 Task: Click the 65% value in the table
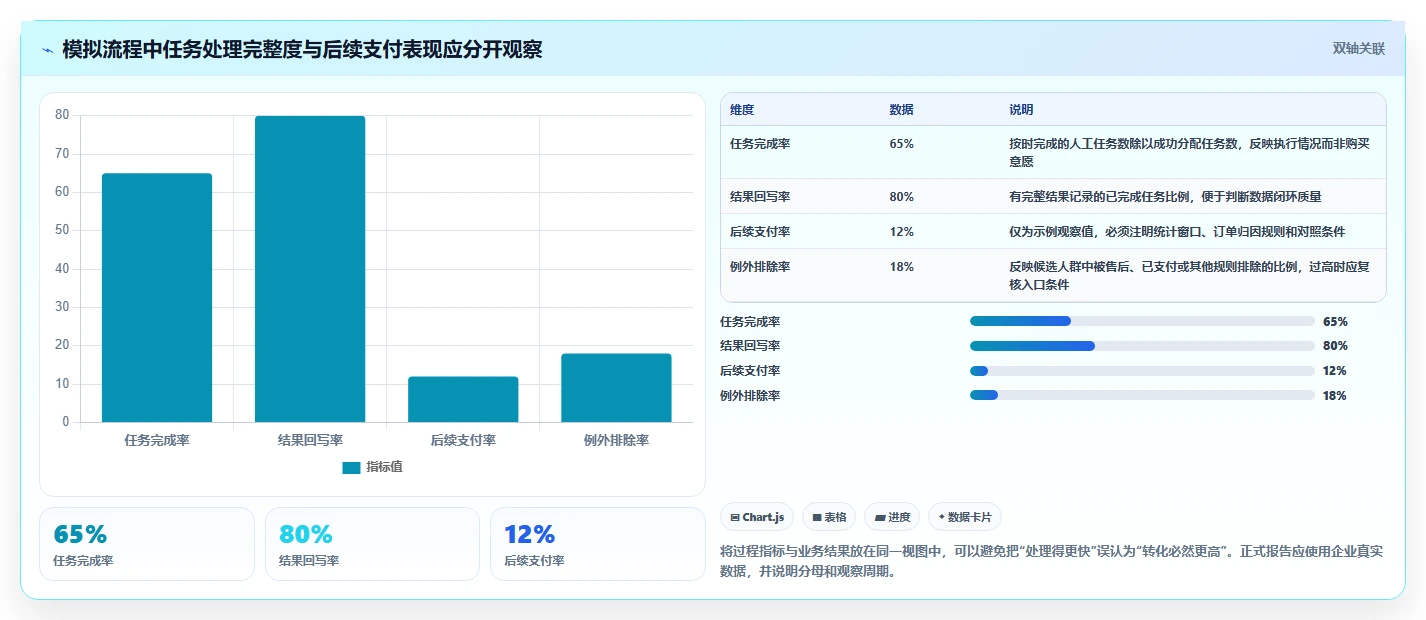tap(901, 144)
